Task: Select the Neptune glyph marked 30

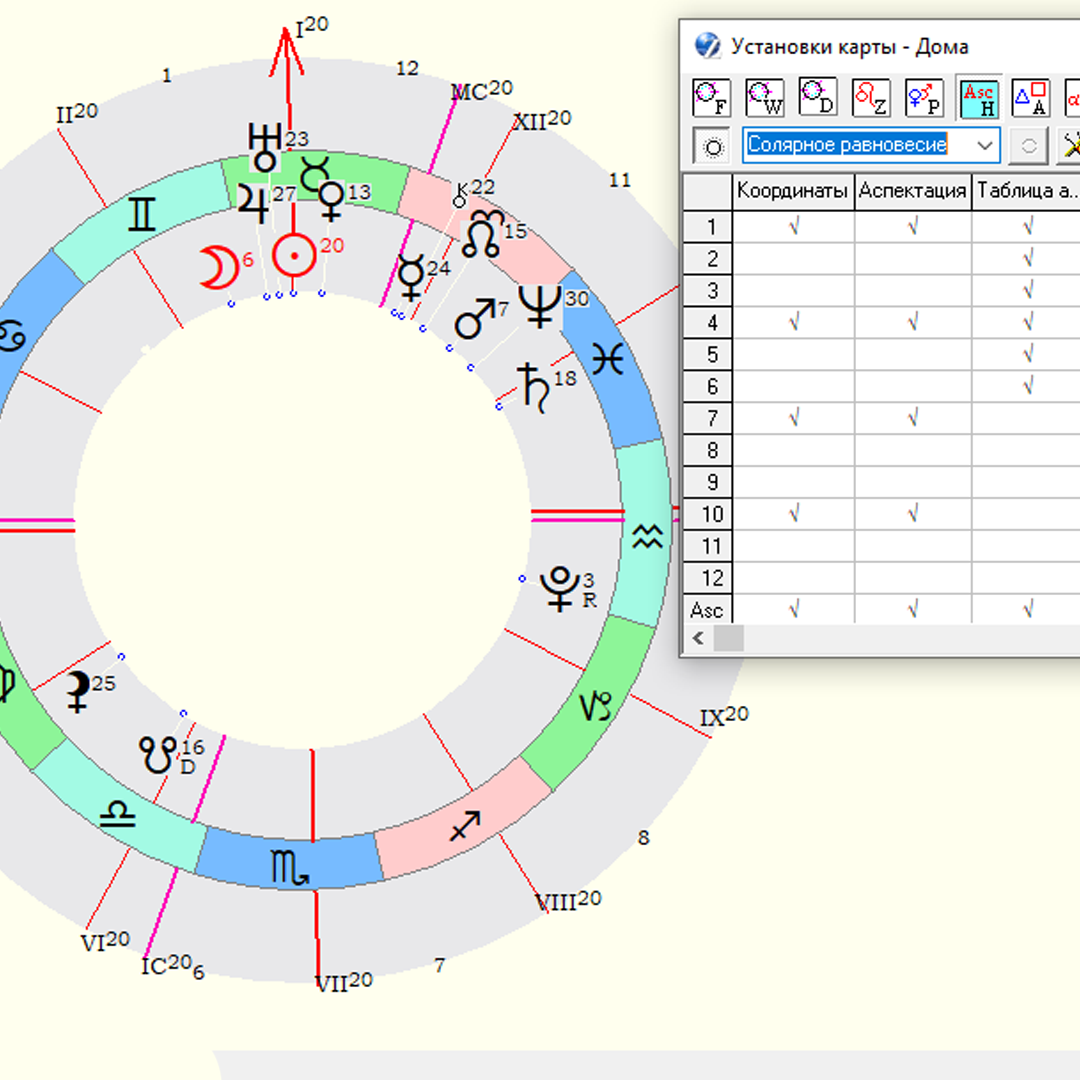Action: (539, 306)
